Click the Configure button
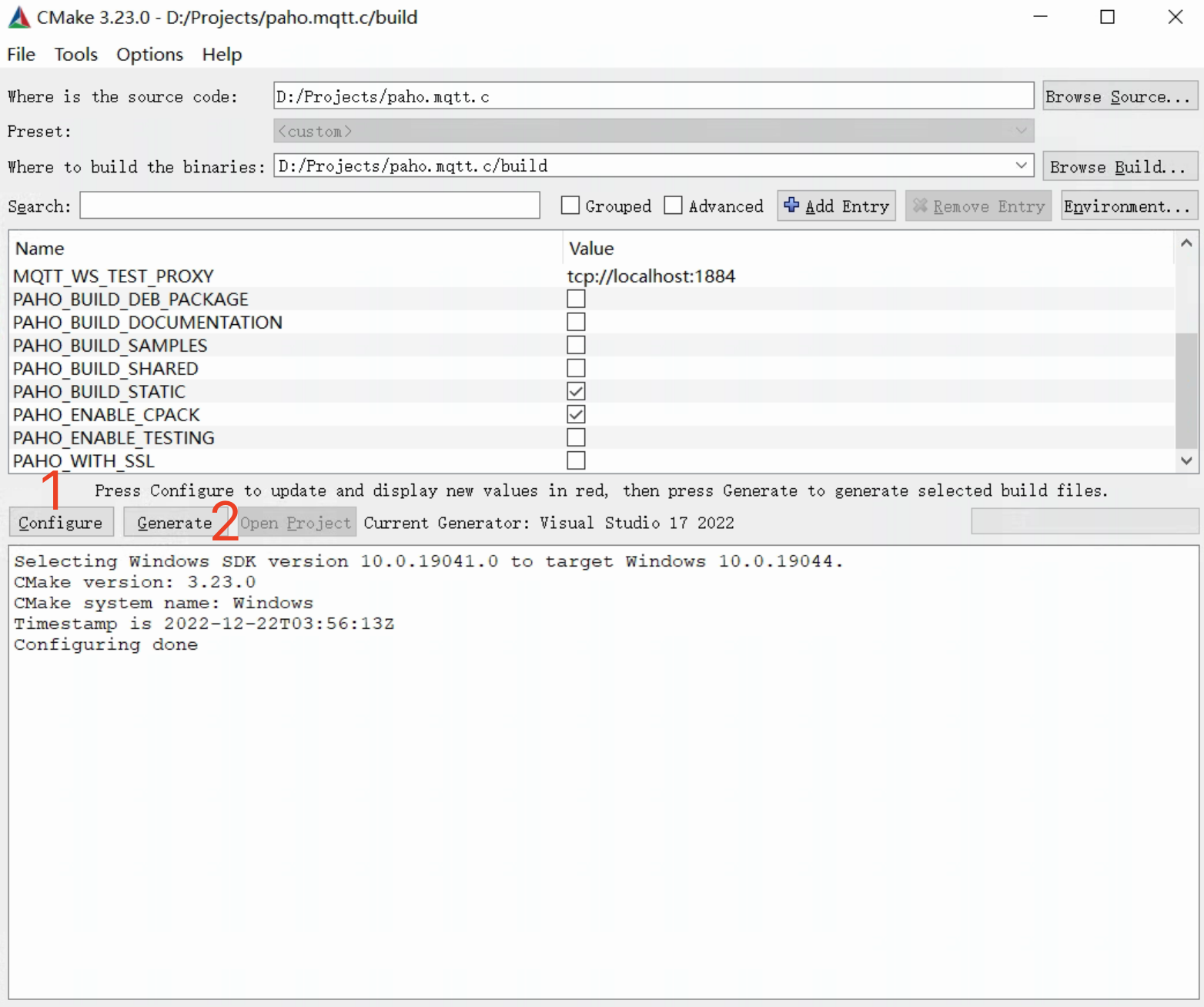The image size is (1204, 1007). (61, 522)
